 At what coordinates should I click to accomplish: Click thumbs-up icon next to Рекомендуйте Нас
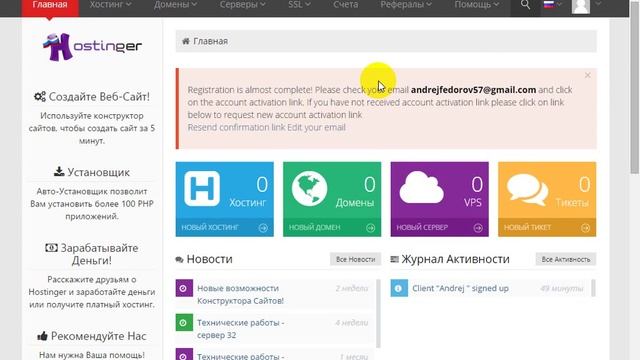(42, 336)
